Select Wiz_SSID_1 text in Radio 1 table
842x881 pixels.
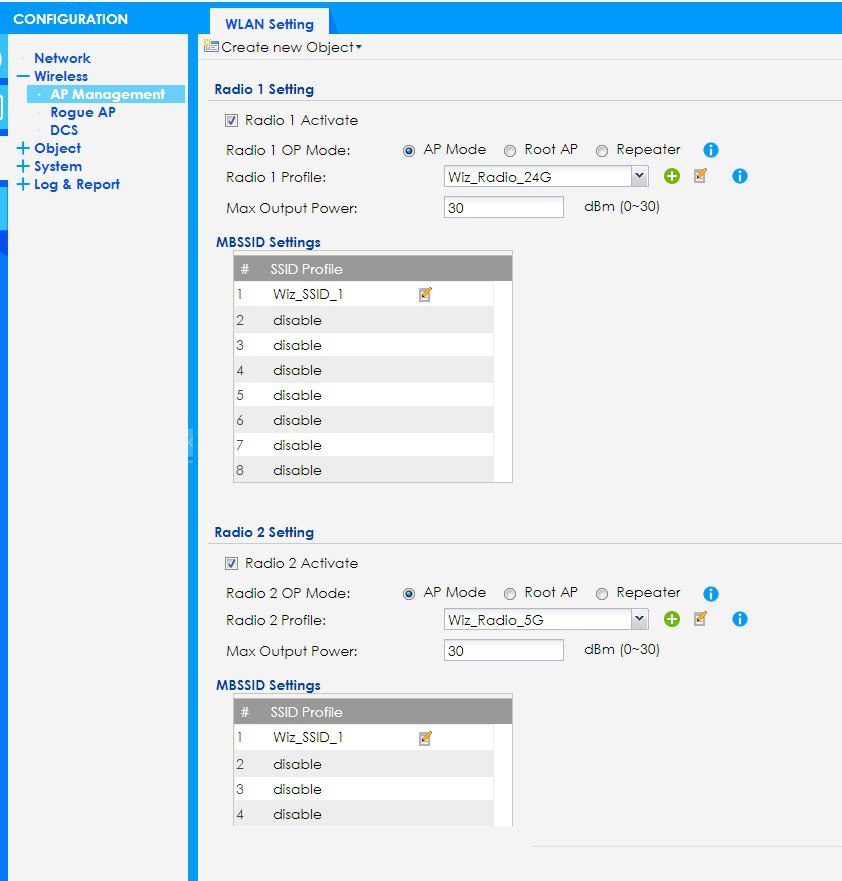coord(308,294)
